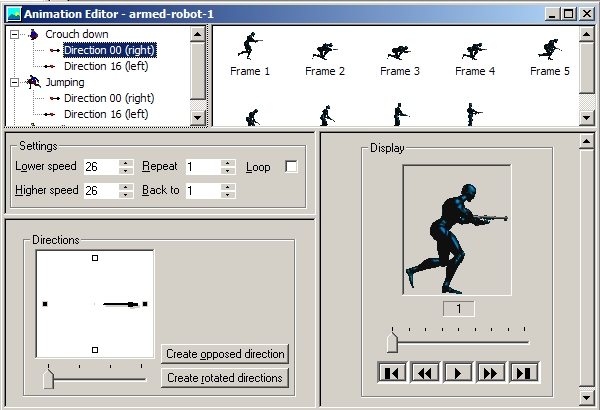The height and width of the screenshot is (410, 600).
Task: Increase Repeat count with up spinner
Action: coord(228,163)
